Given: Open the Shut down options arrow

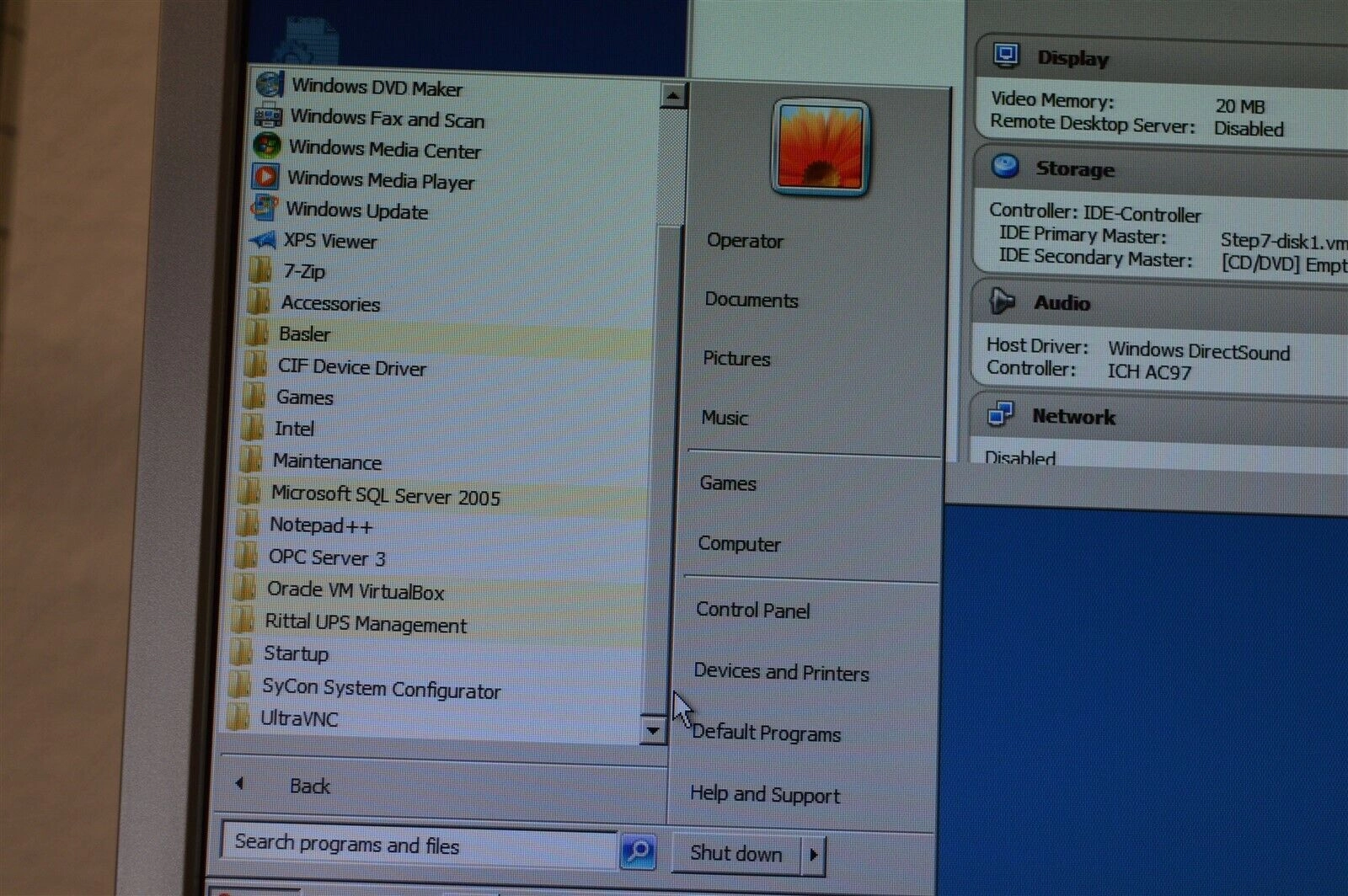Looking at the screenshot, I should (x=813, y=855).
